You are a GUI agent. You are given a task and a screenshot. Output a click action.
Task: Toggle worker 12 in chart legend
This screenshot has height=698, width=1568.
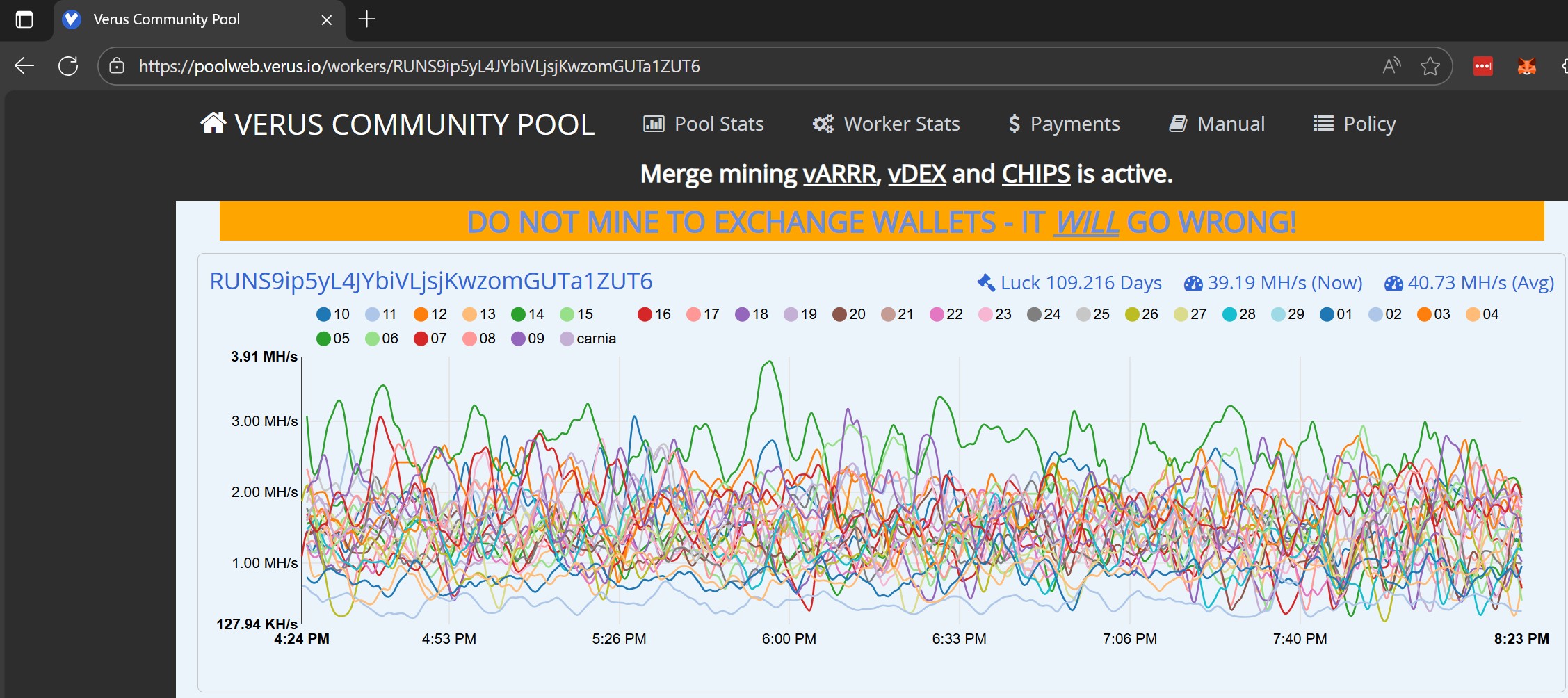pos(430,314)
